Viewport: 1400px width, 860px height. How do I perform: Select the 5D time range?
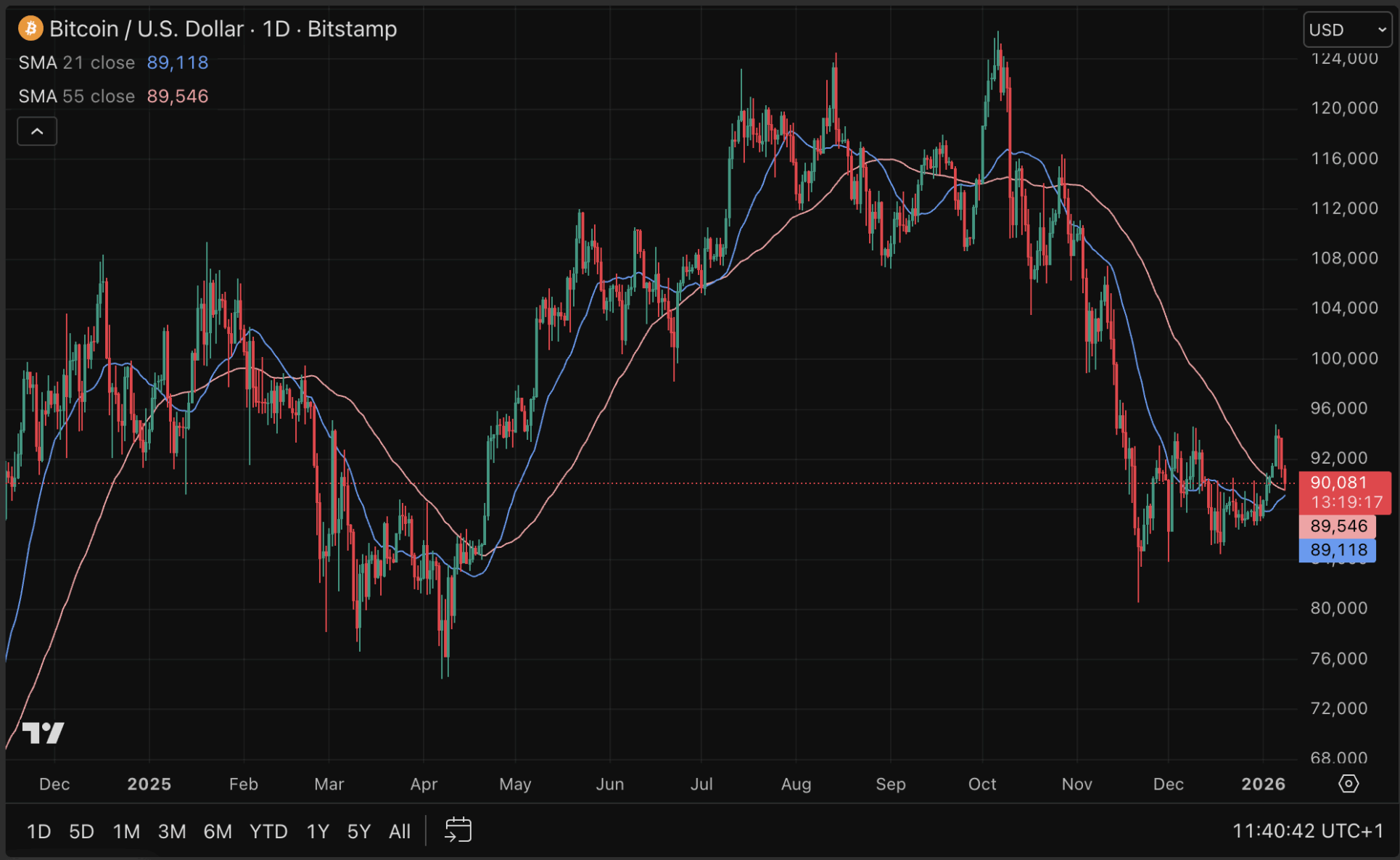click(81, 831)
